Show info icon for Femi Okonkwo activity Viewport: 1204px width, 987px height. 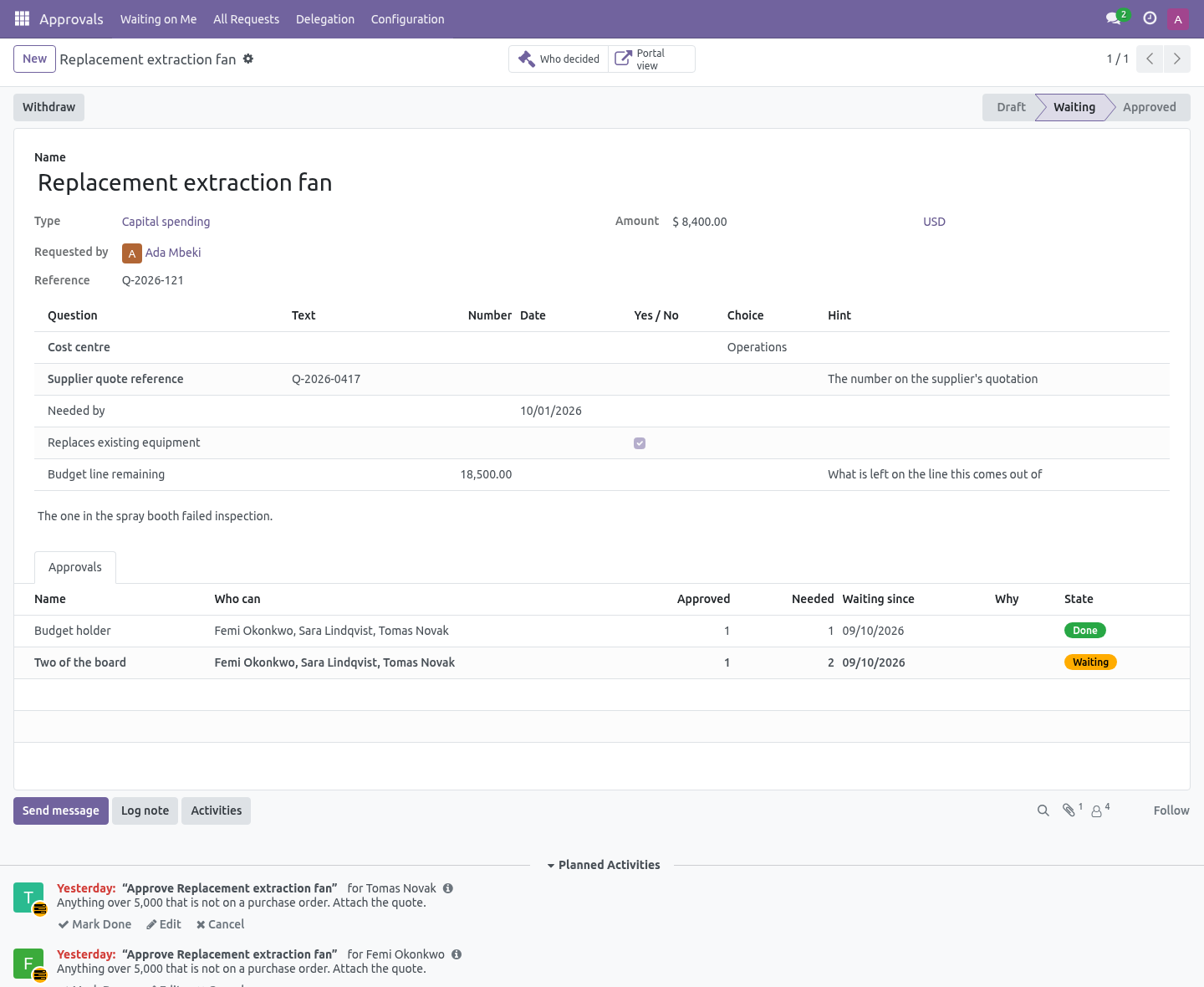pos(457,954)
